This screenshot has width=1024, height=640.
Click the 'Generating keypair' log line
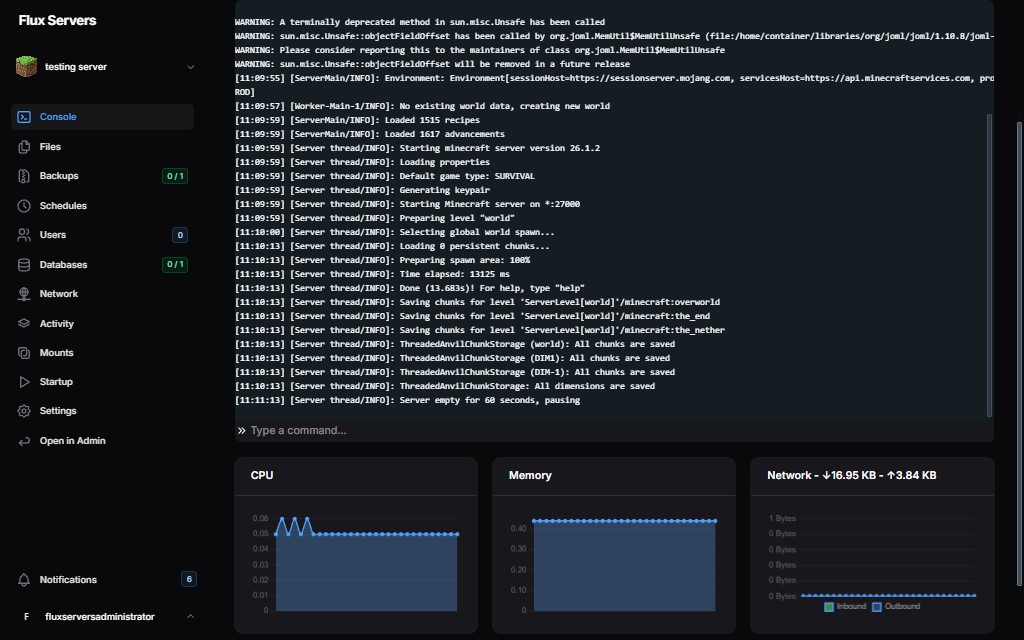click(362, 190)
